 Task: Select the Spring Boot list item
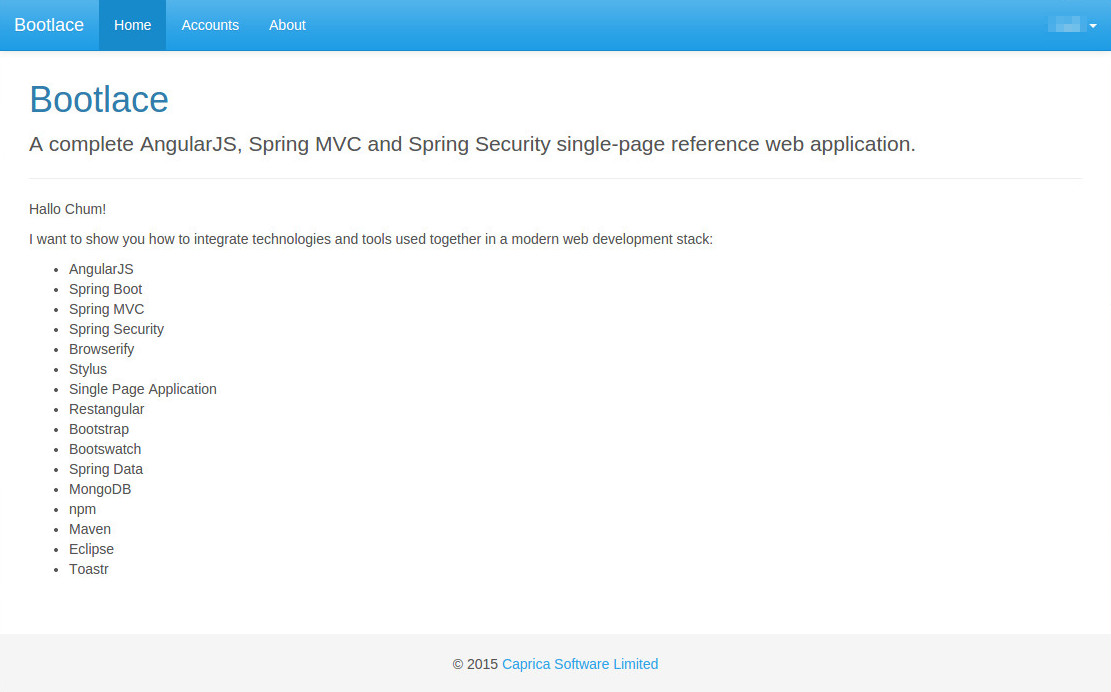tap(106, 289)
